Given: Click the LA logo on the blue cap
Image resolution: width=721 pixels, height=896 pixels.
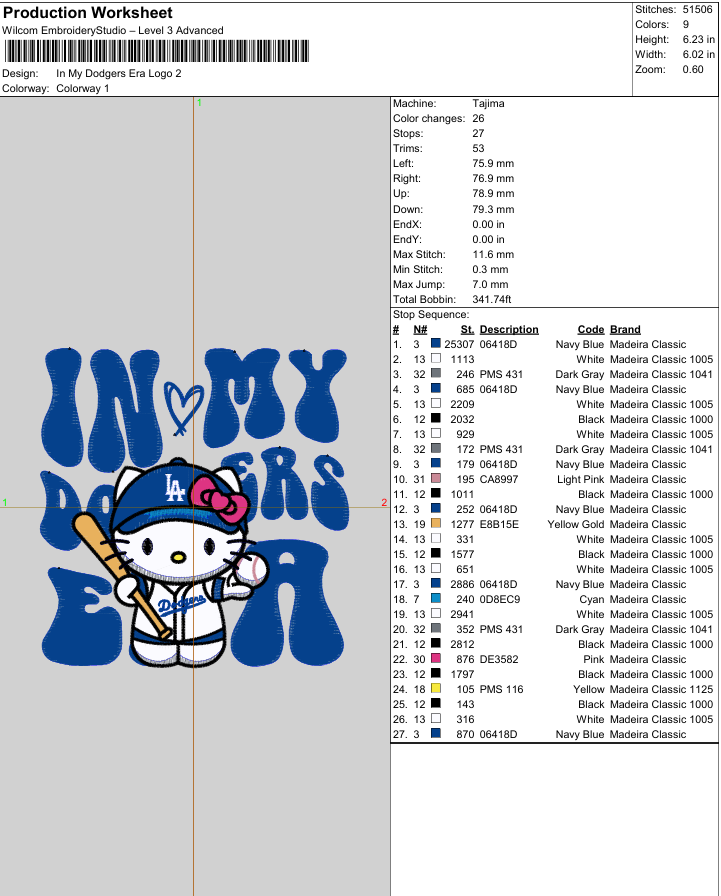Looking at the screenshot, I should click(x=174, y=486).
